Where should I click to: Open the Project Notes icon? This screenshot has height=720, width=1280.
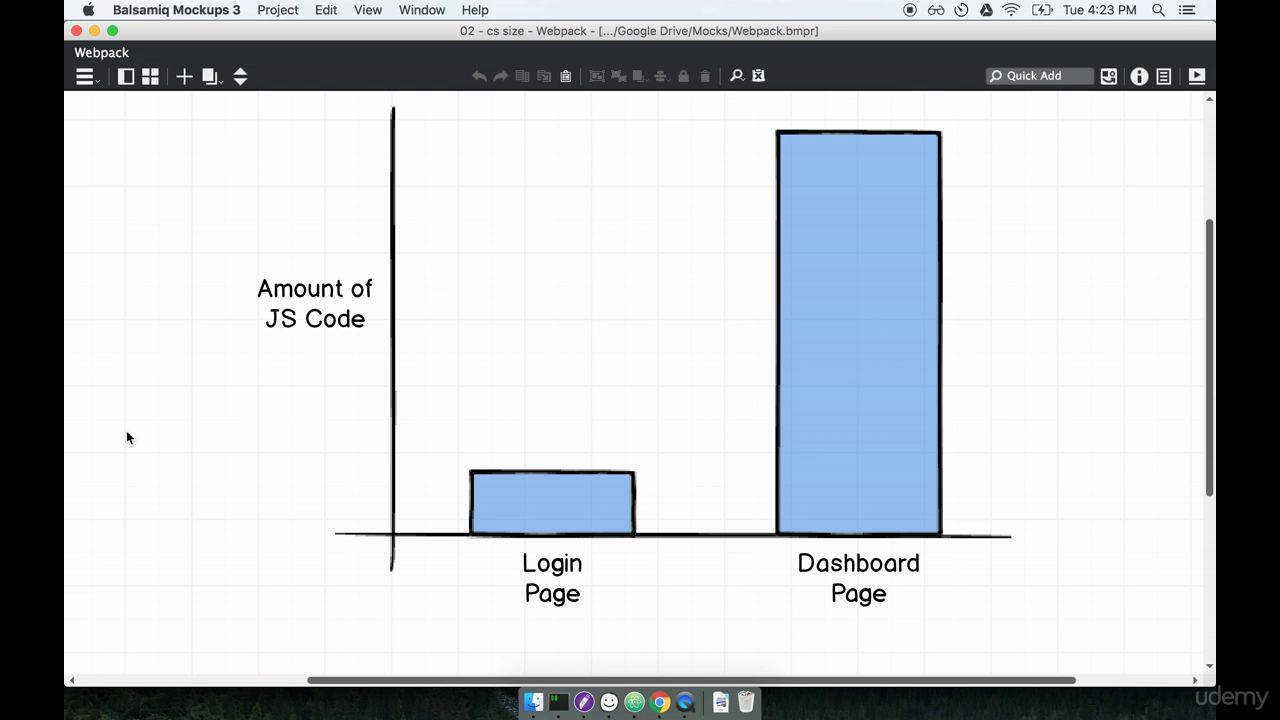(1163, 76)
